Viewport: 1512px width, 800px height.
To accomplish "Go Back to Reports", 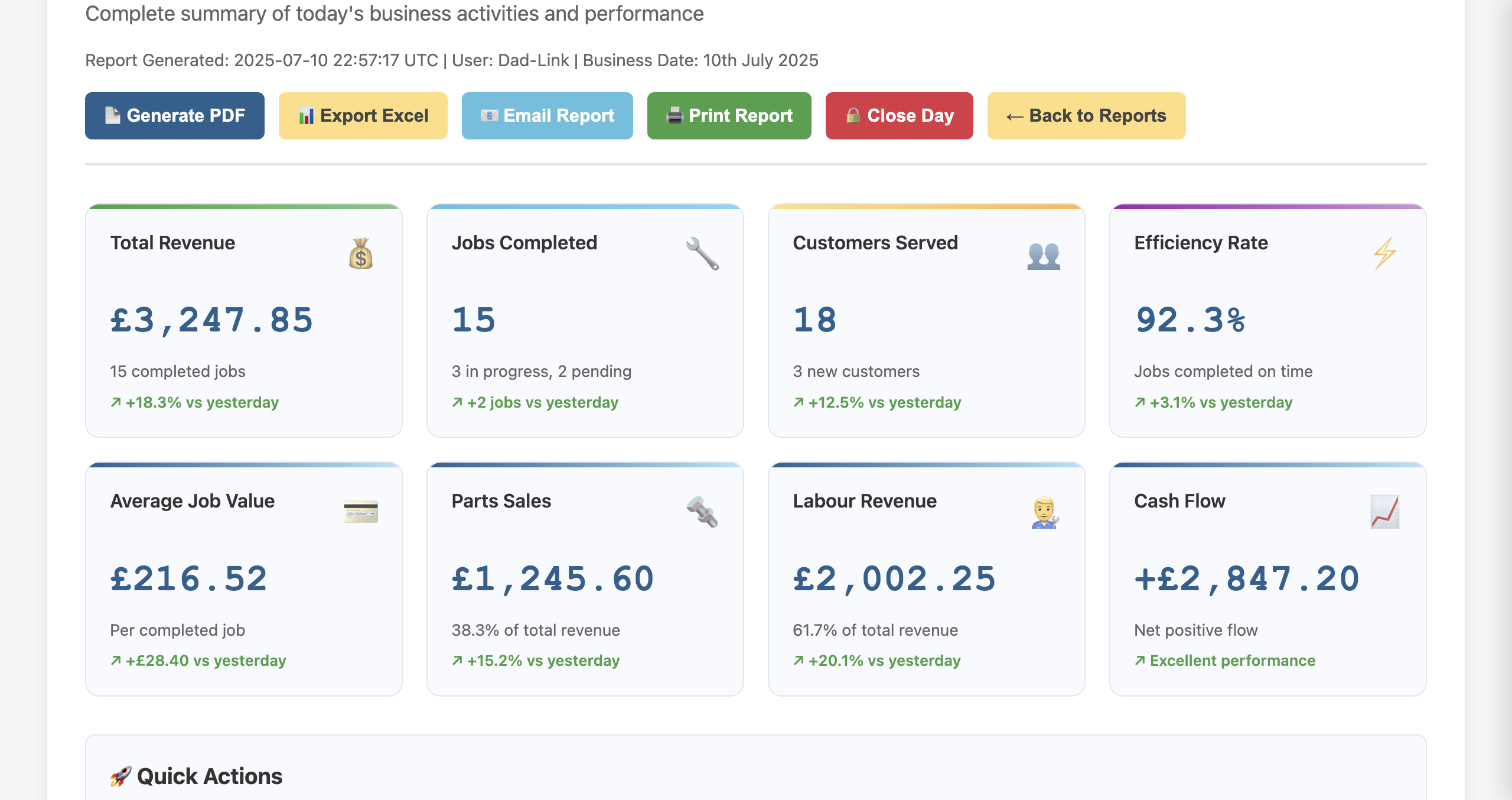I will pyautogui.click(x=1086, y=116).
